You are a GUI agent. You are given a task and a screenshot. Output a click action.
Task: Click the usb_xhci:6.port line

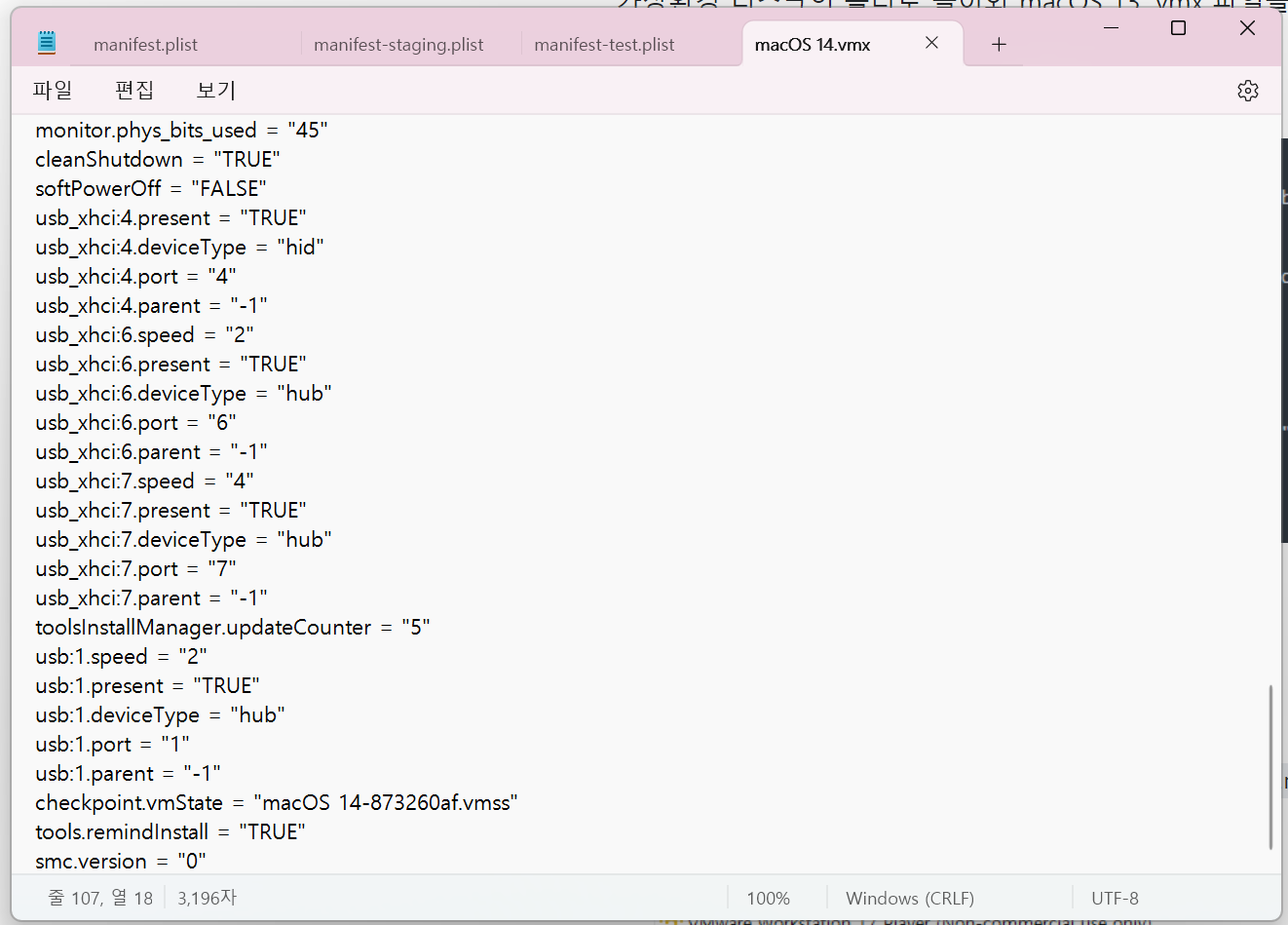click(x=135, y=423)
